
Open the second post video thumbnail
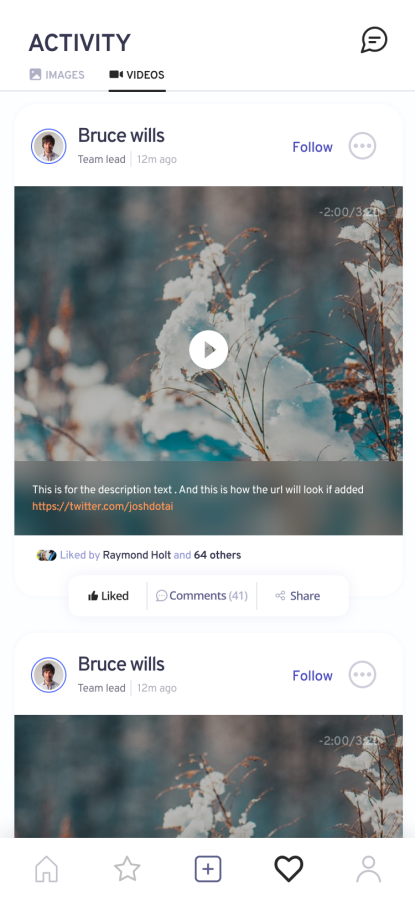point(208,776)
